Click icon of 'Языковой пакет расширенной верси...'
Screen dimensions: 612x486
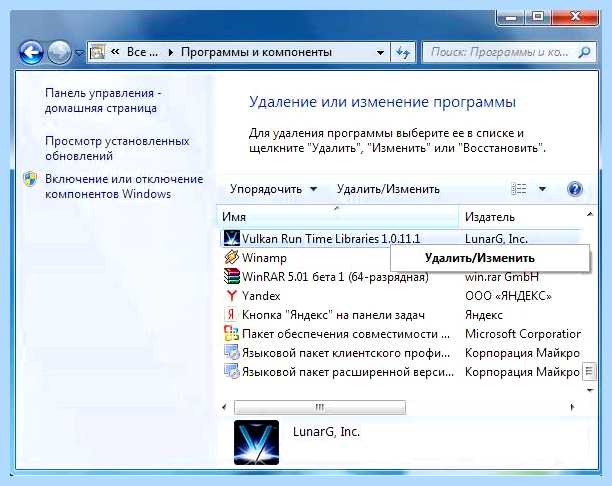point(231,371)
